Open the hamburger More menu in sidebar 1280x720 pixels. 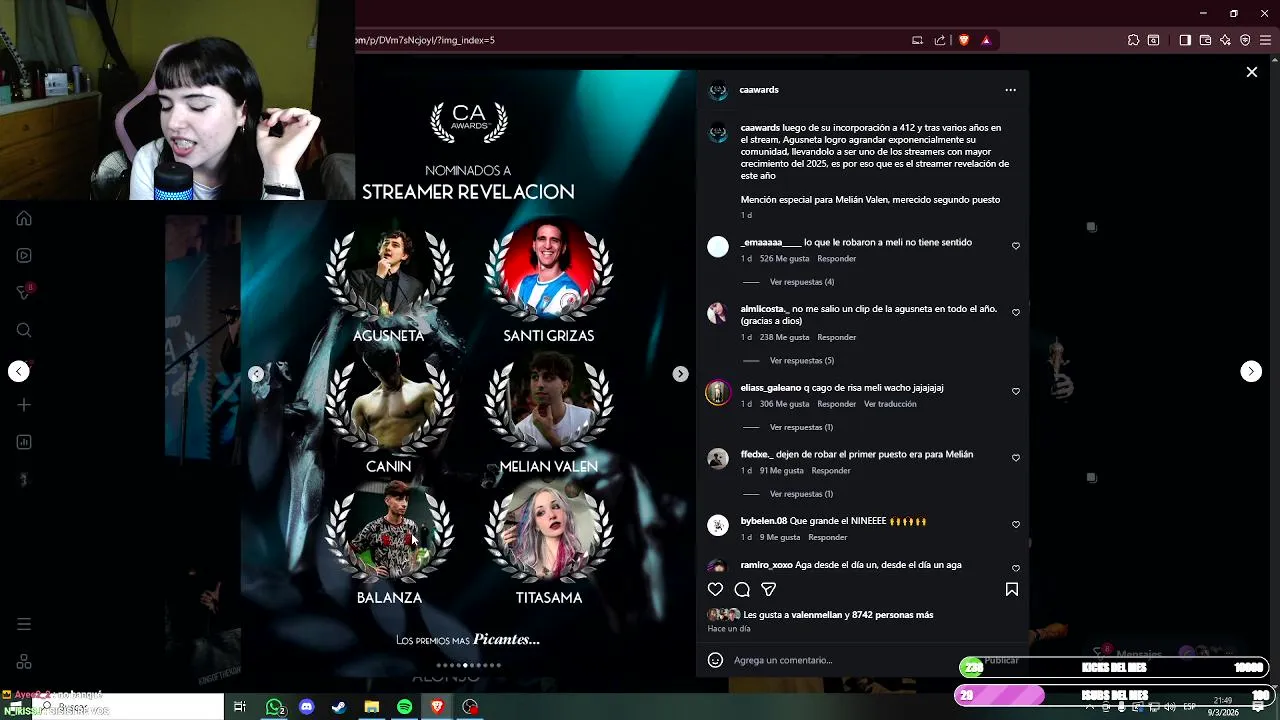(24, 624)
